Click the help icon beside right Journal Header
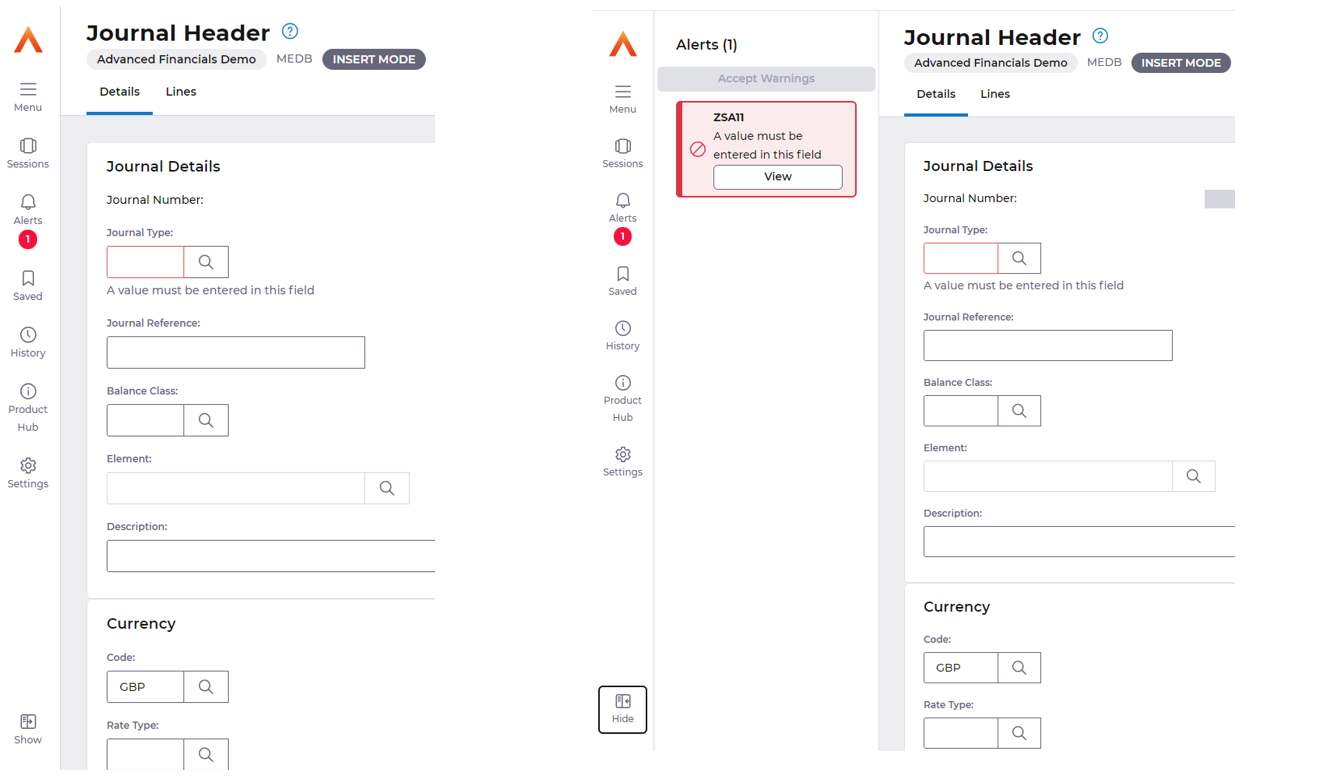This screenshot has width=1327, height=778. click(1100, 36)
